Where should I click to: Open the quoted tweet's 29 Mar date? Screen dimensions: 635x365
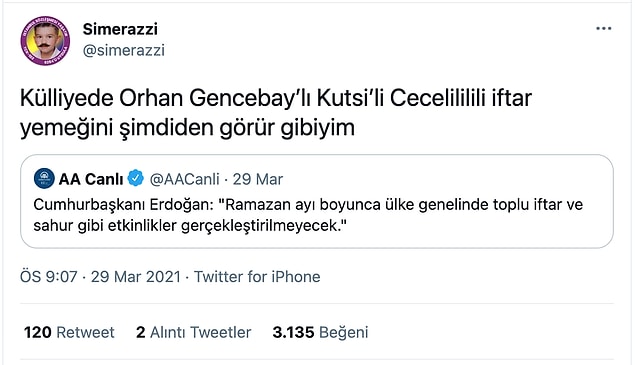click(258, 179)
